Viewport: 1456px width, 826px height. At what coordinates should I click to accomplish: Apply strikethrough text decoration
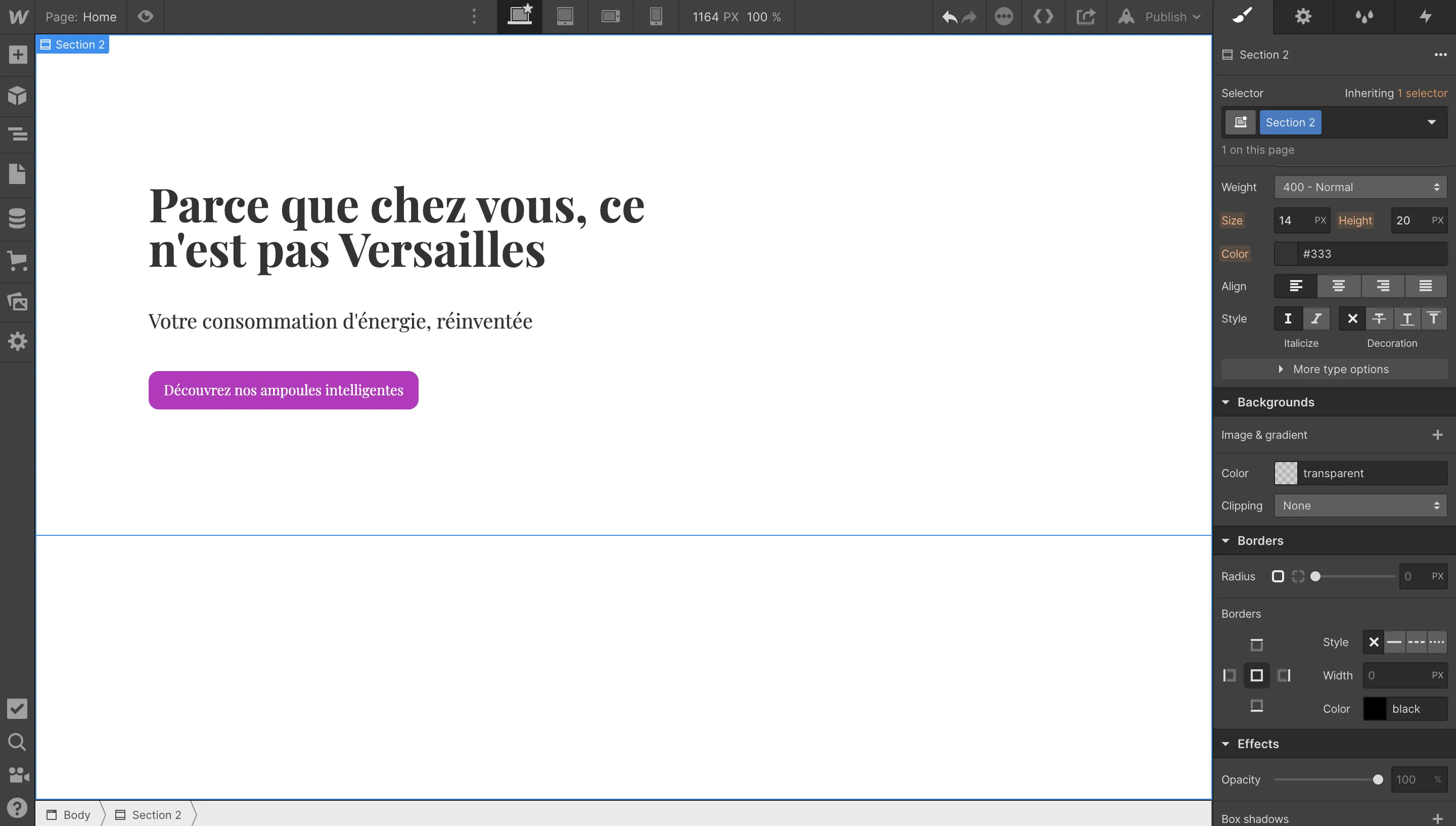click(x=1380, y=318)
